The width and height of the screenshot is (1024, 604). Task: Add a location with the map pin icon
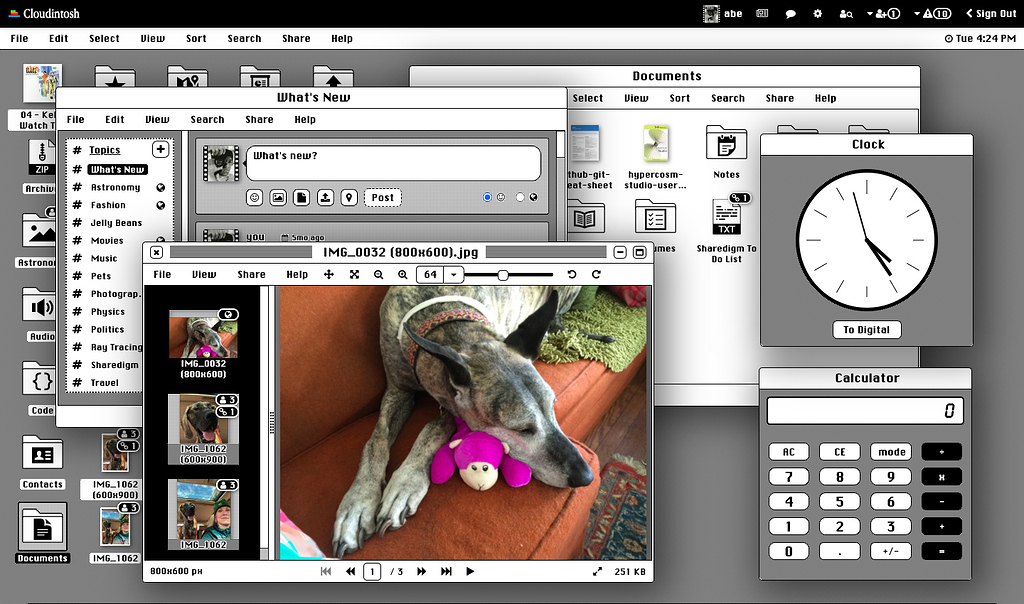349,197
